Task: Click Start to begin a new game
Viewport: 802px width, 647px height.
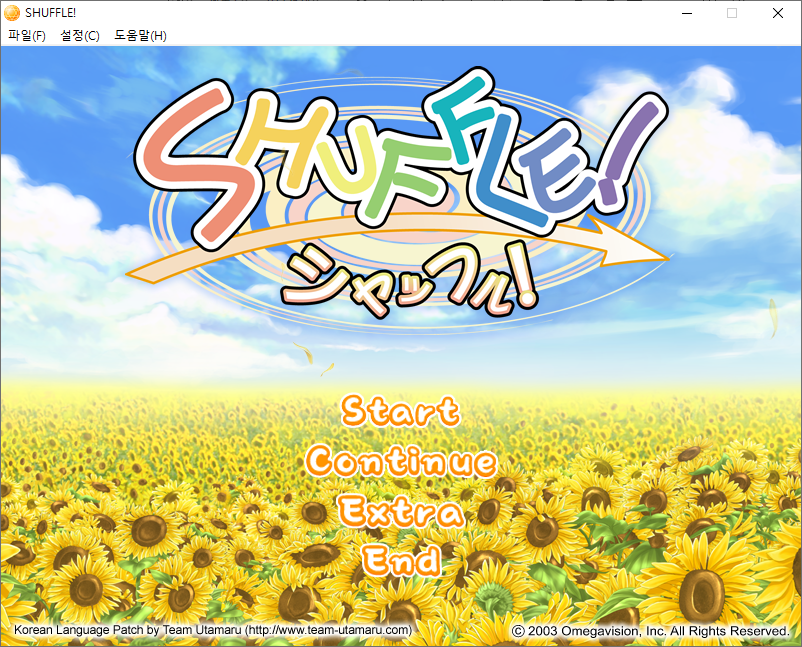Action: tap(400, 411)
